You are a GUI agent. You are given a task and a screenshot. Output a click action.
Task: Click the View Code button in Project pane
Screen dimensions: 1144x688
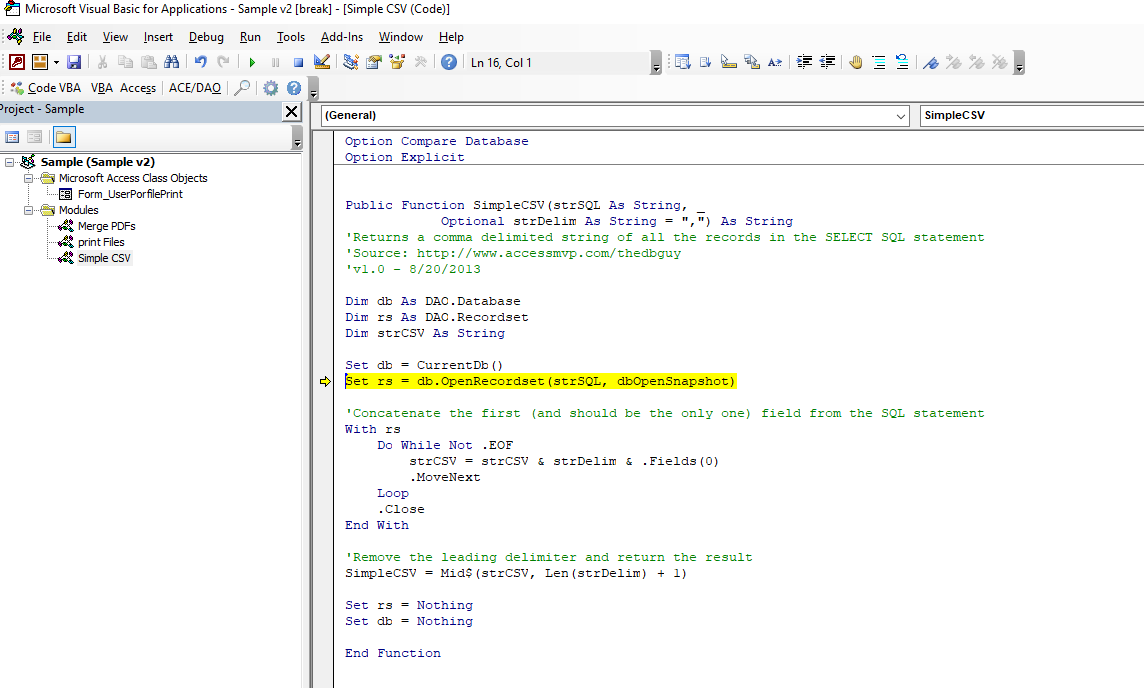click(x=13, y=137)
